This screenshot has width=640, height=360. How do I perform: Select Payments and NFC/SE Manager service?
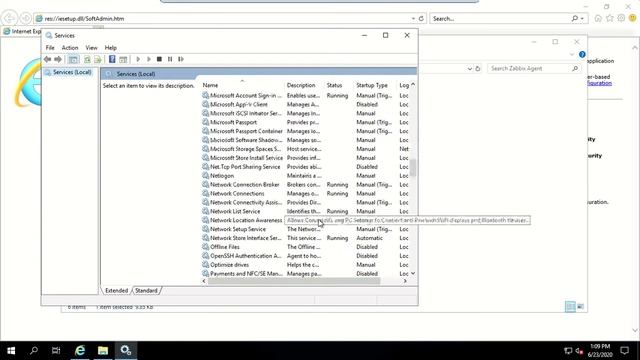[305, 274]
